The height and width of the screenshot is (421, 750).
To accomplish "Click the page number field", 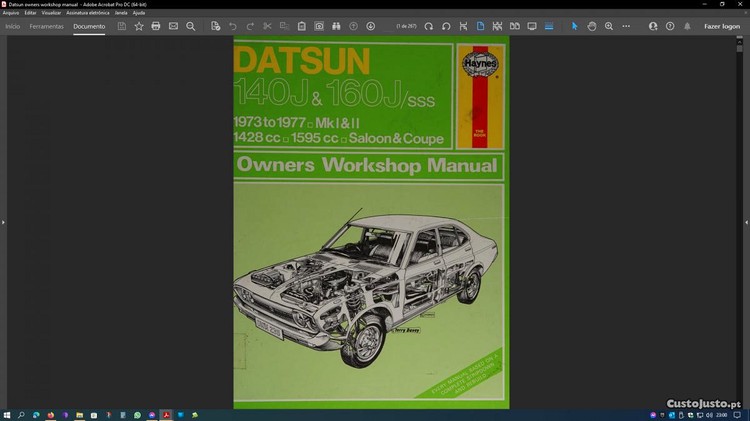I will tap(405, 26).
